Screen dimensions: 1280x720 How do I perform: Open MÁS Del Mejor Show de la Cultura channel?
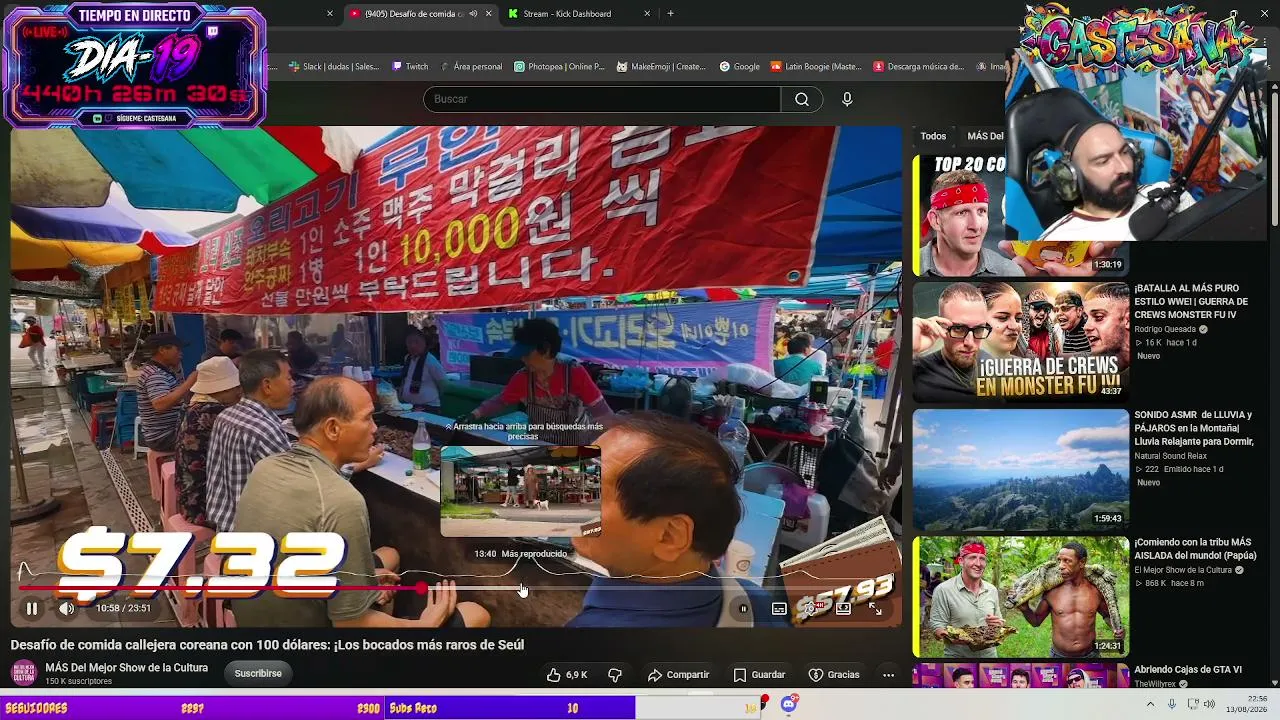pyautogui.click(x=127, y=668)
